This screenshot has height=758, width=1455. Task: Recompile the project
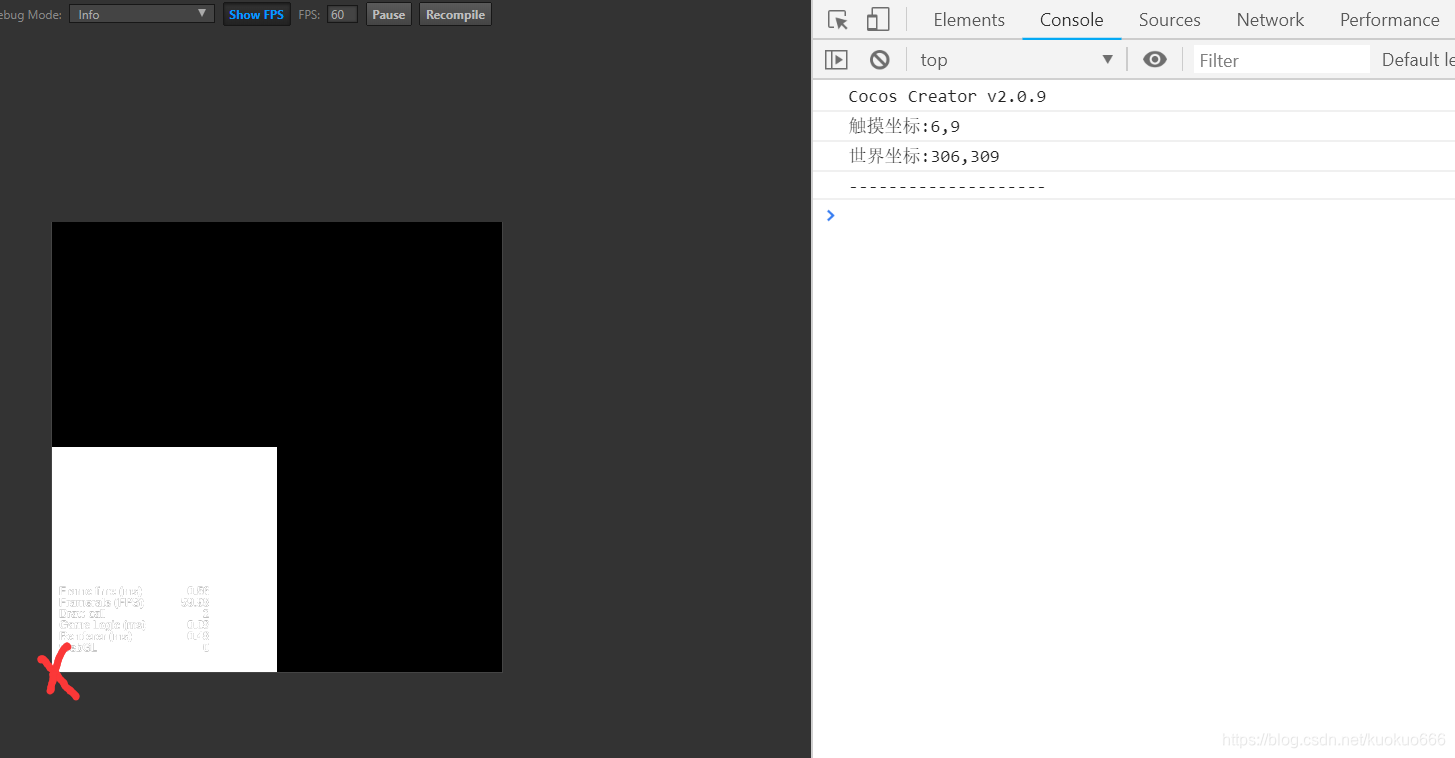point(455,14)
